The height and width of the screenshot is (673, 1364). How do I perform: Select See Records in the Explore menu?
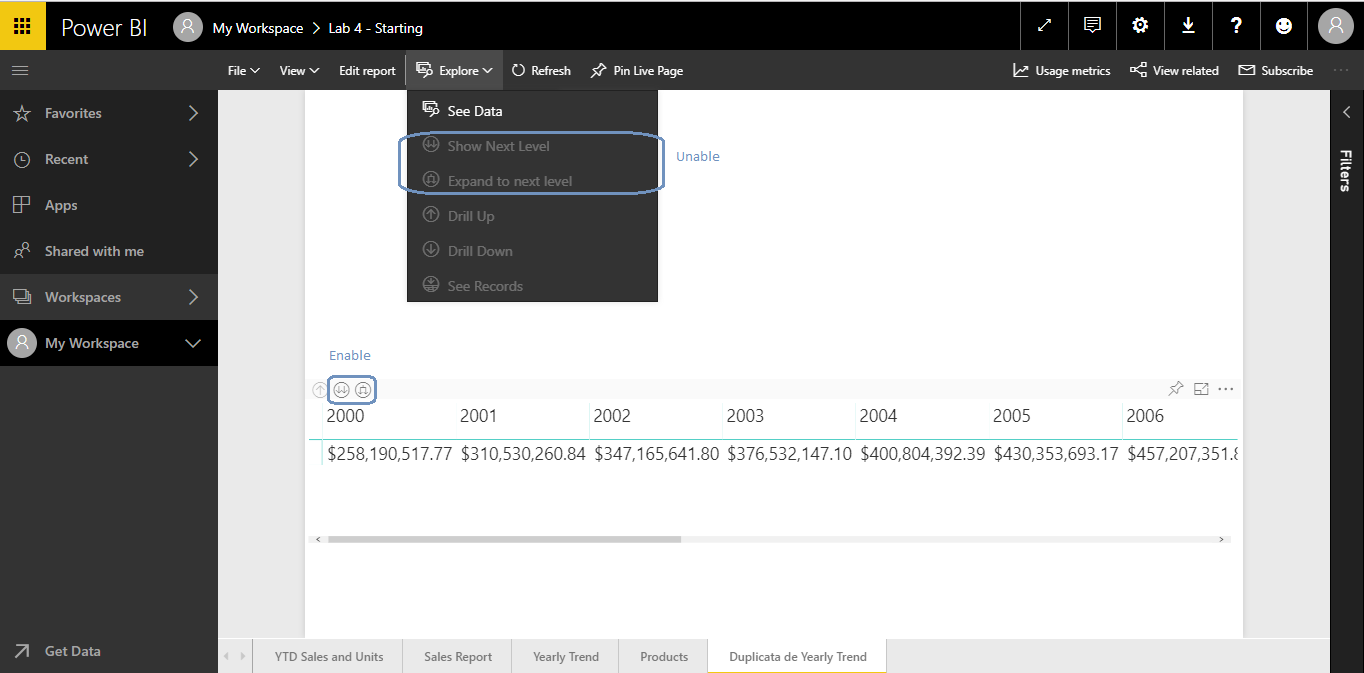pos(532,286)
